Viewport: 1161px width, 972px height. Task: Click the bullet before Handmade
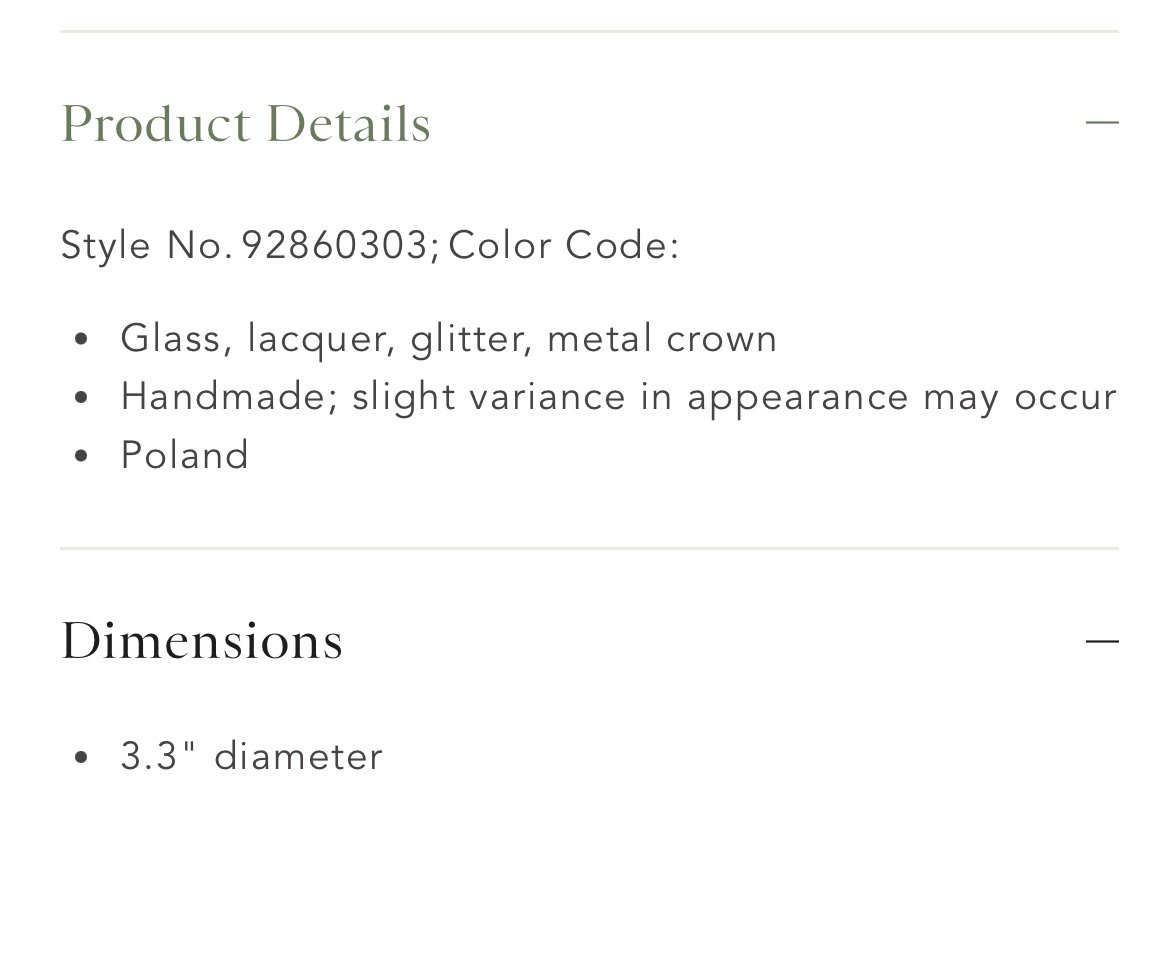[81, 398]
